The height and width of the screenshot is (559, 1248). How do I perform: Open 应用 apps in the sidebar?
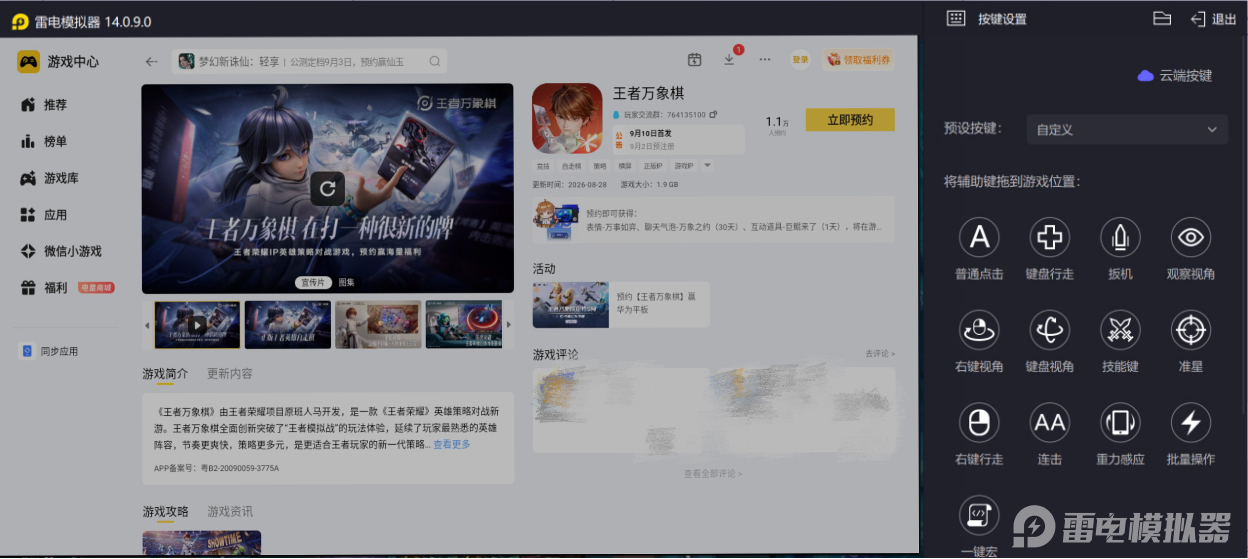[x=45, y=215]
